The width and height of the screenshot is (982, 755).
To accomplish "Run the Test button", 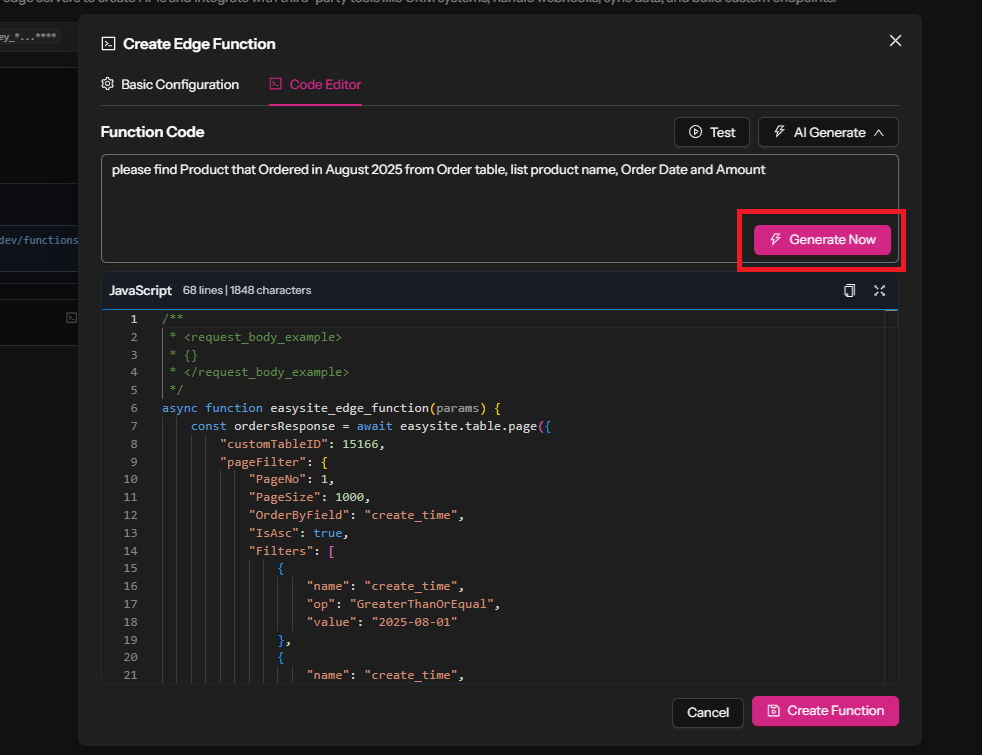I will [x=711, y=132].
